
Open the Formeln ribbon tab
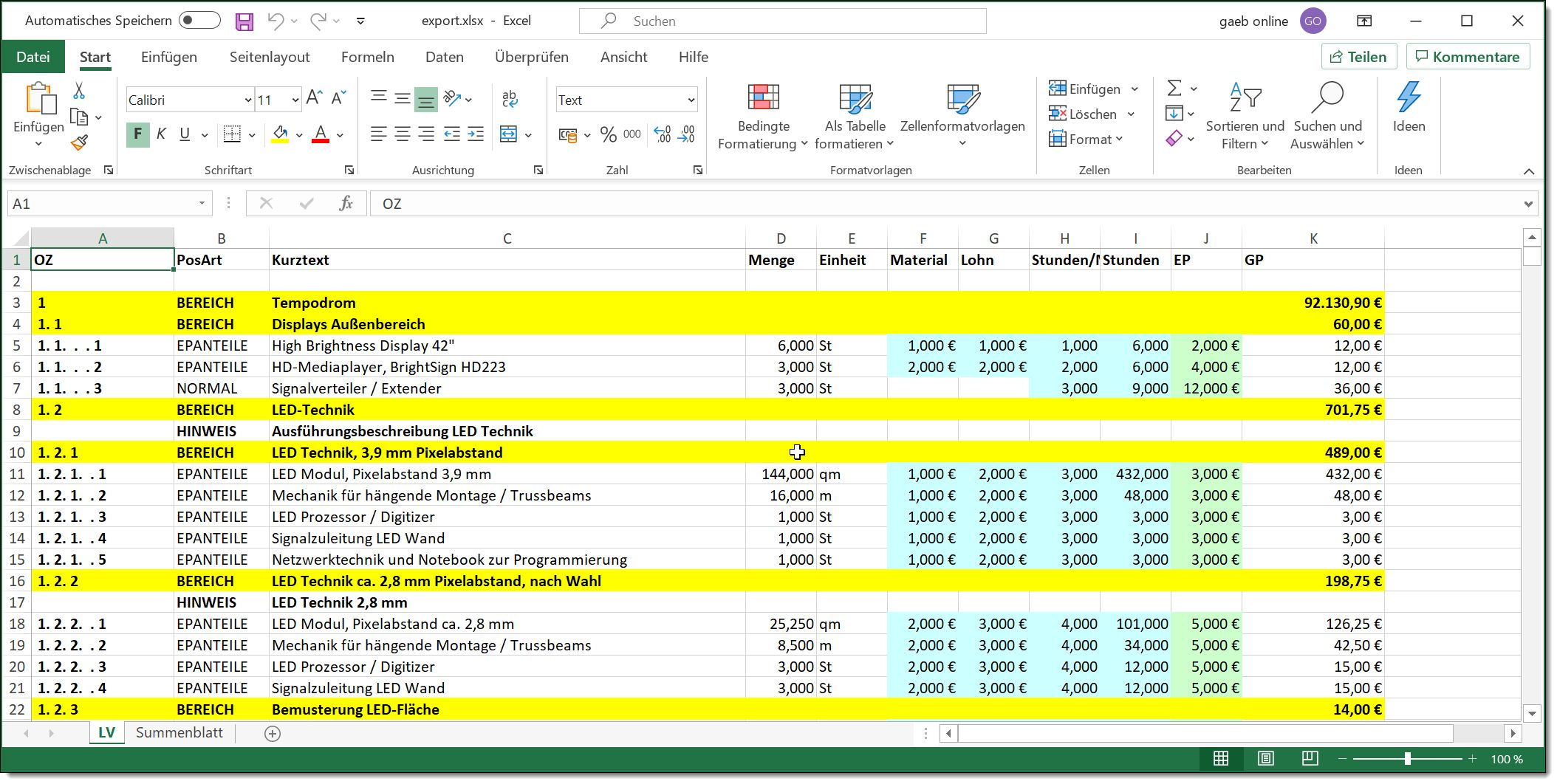[x=367, y=57]
